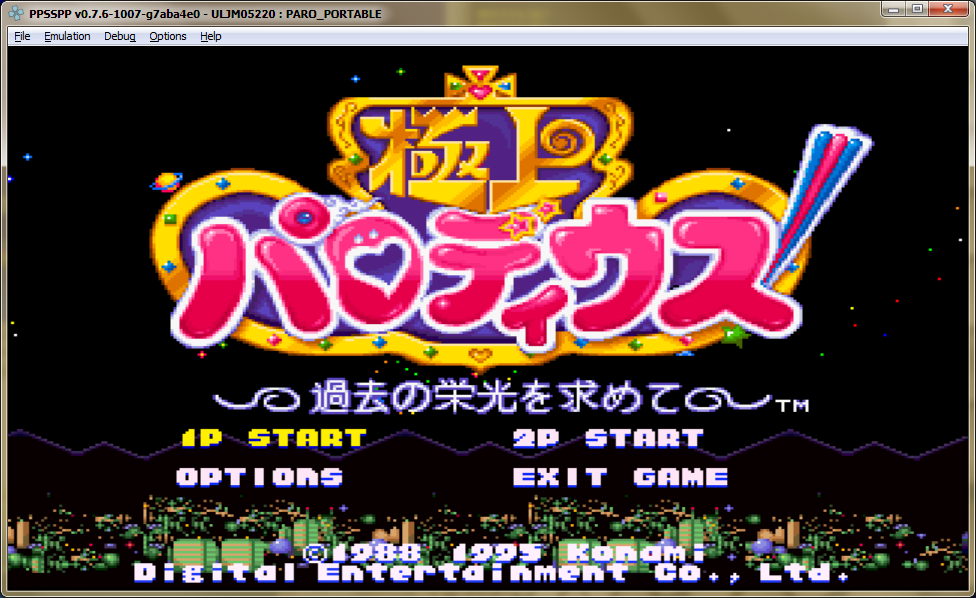Screen dimensions: 976x598
Task: Maximize the PPSSPP window
Action: coord(917,9)
